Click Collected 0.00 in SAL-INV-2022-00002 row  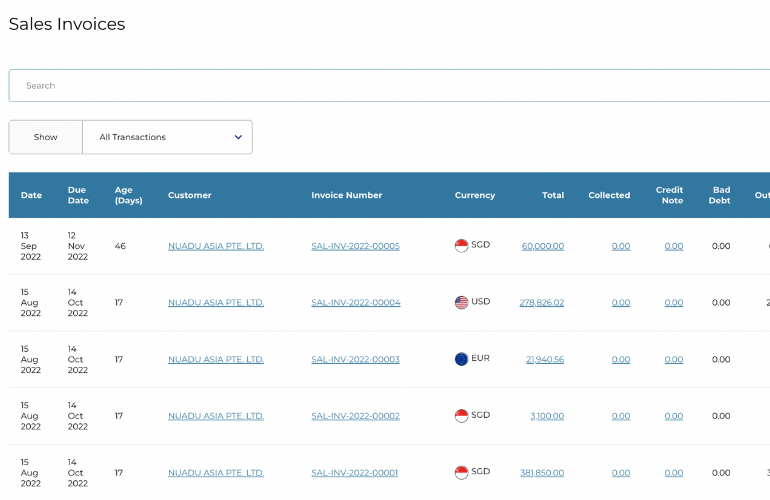pyautogui.click(x=621, y=416)
